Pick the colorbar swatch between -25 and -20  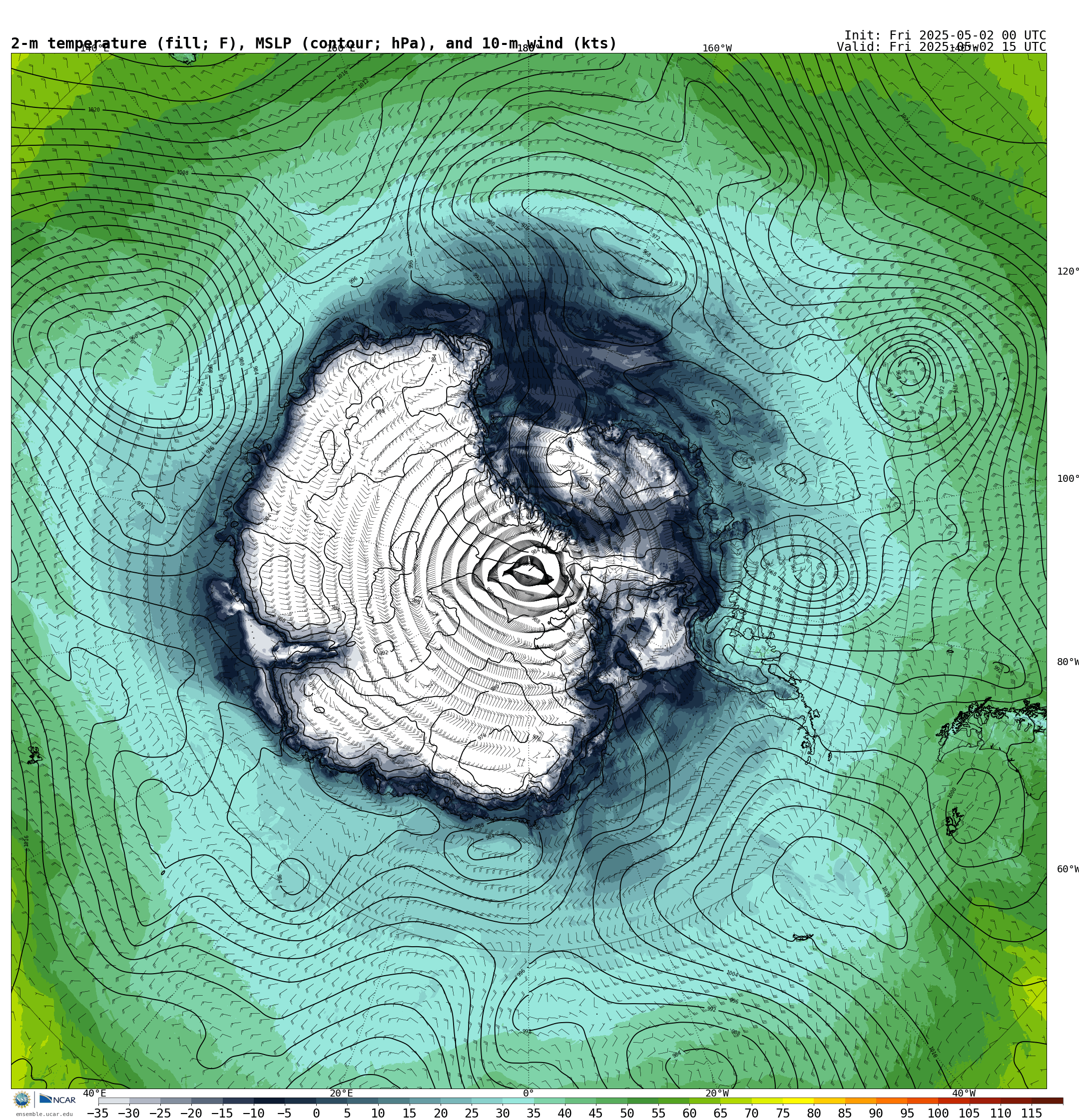coord(175,1101)
